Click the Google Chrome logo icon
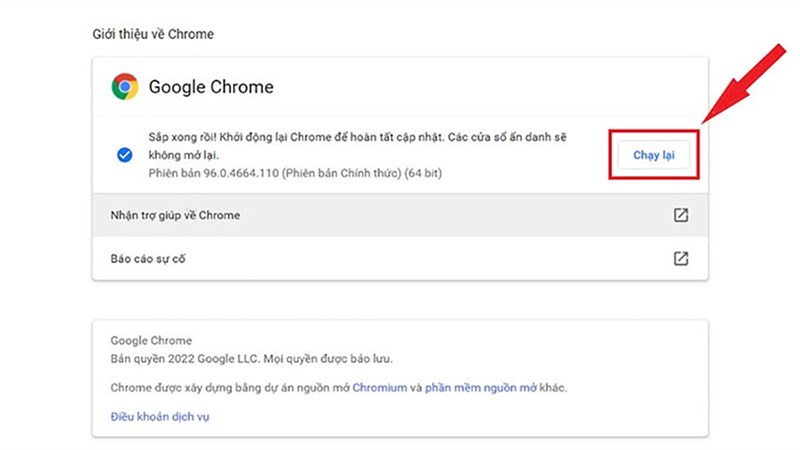This screenshot has height=450, width=800. point(124,87)
